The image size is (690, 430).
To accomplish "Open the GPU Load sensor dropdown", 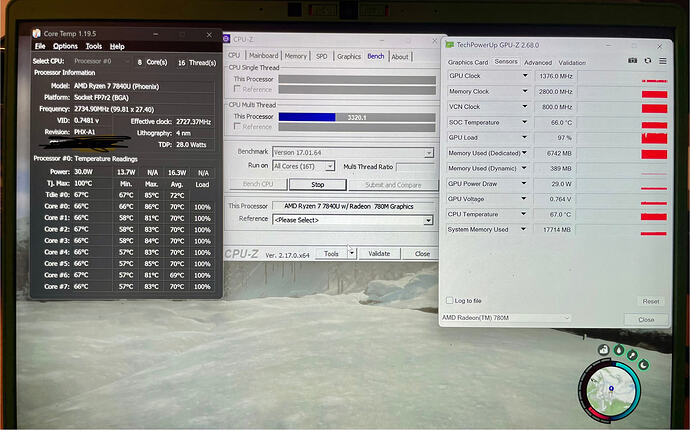I will pyautogui.click(x=525, y=137).
